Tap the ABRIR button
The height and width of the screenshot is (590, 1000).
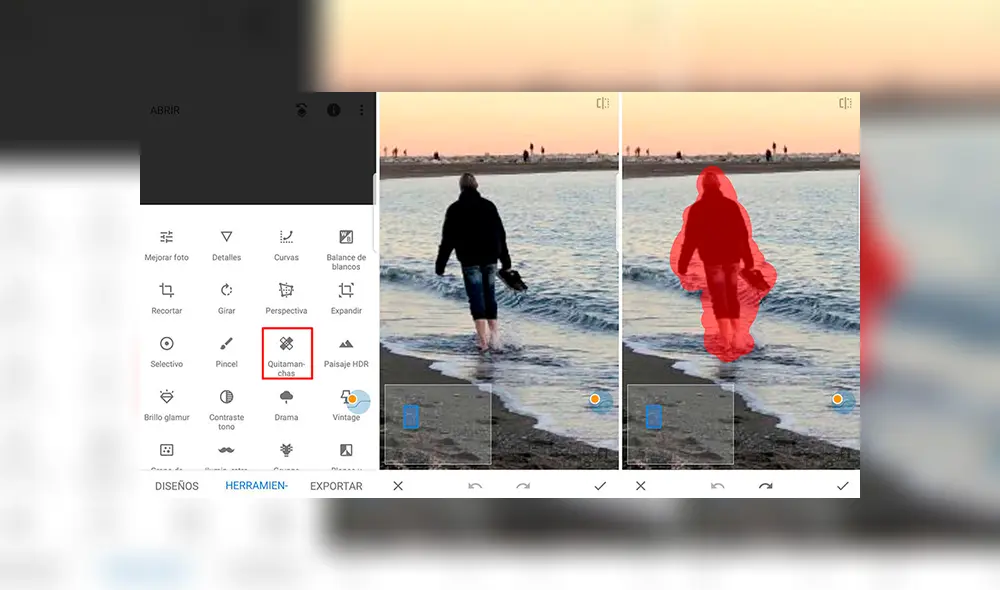coord(165,110)
